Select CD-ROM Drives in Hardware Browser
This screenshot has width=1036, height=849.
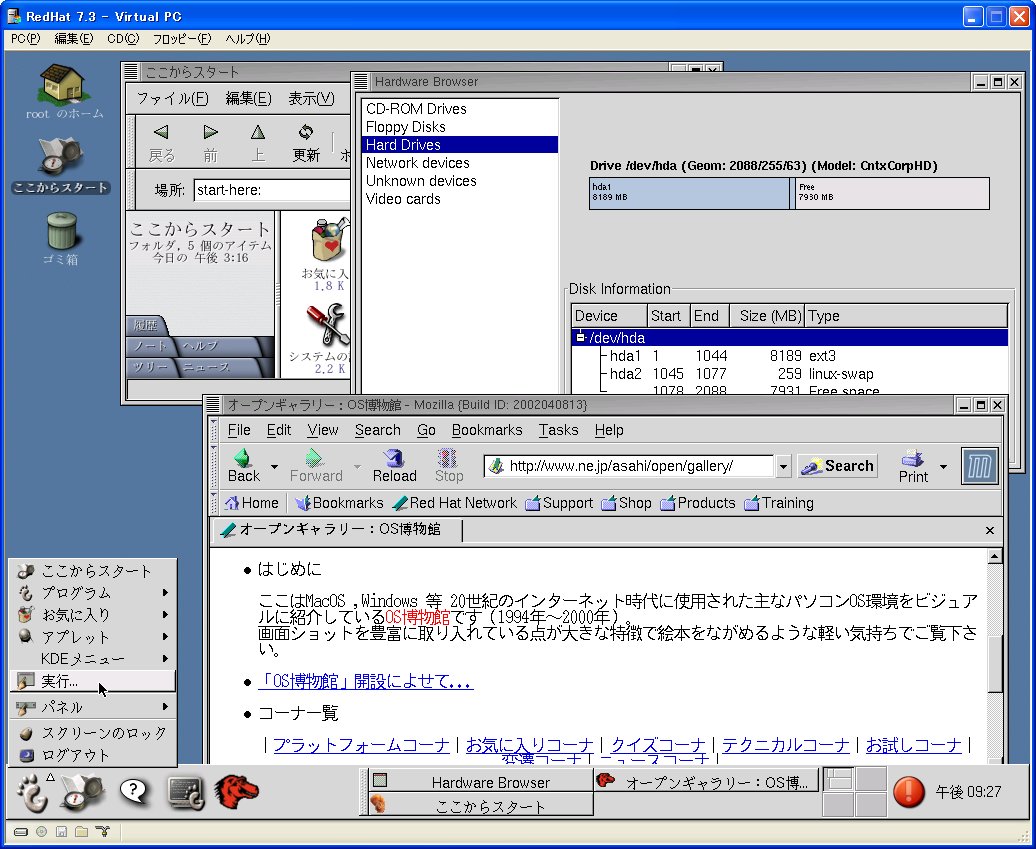tap(460, 108)
